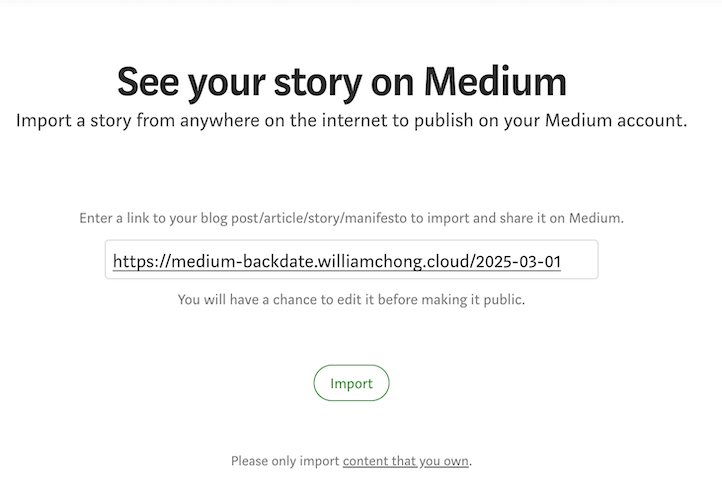The width and height of the screenshot is (722, 500).
Task: Open the "content that you own" link
Action: 405,461
